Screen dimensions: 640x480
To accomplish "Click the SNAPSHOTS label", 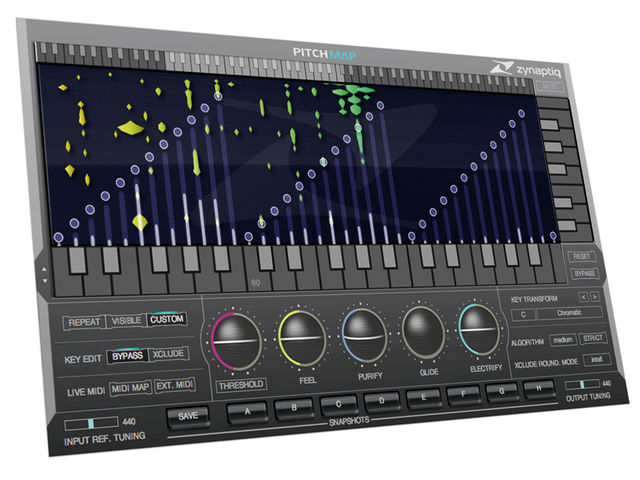I will point(349,421).
